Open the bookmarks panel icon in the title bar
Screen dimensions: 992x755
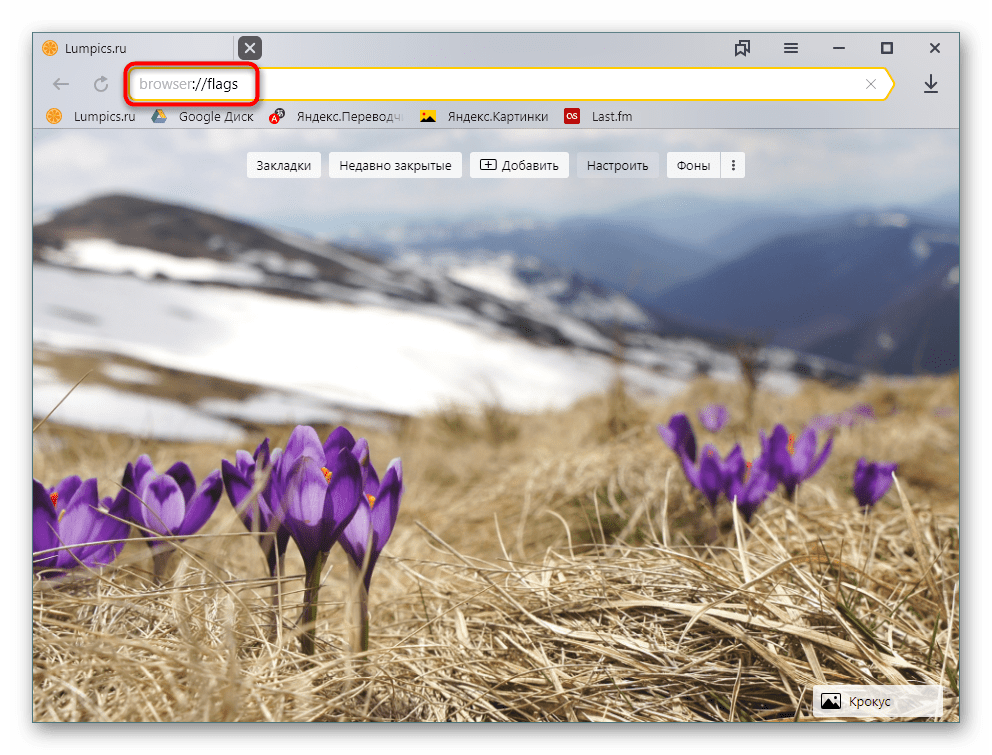click(742, 48)
